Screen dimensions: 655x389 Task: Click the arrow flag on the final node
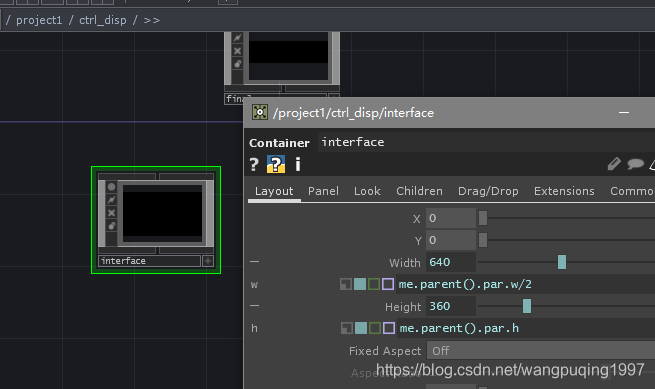tap(237, 38)
